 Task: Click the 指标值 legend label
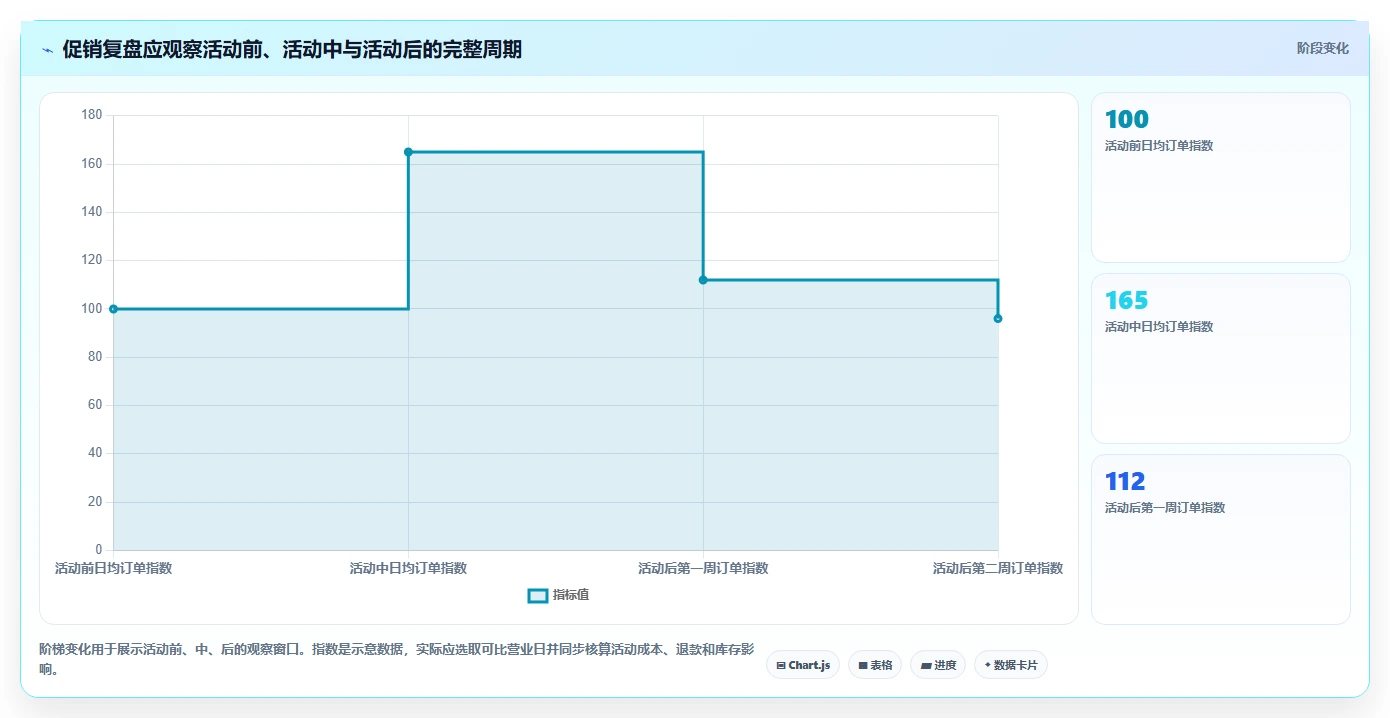pyautogui.click(x=571, y=595)
